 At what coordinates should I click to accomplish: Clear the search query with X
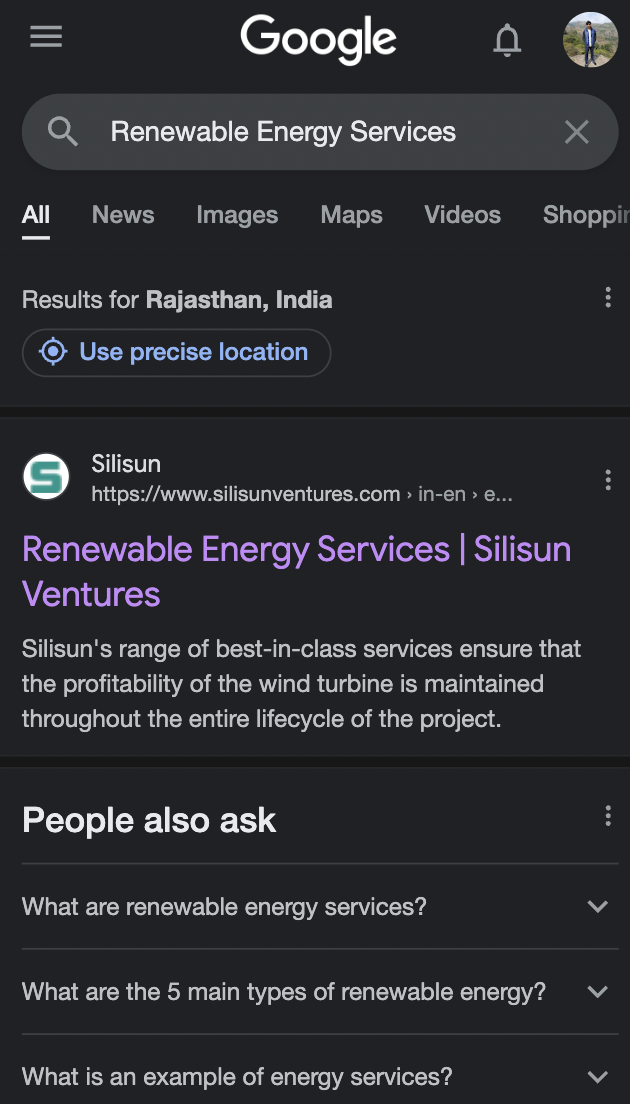[577, 132]
